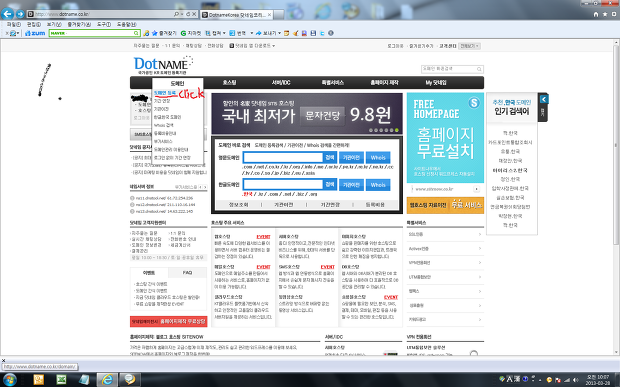620x387 pixels.
Task: Open the 특별서비스 navigation tab
Action: 333,83
